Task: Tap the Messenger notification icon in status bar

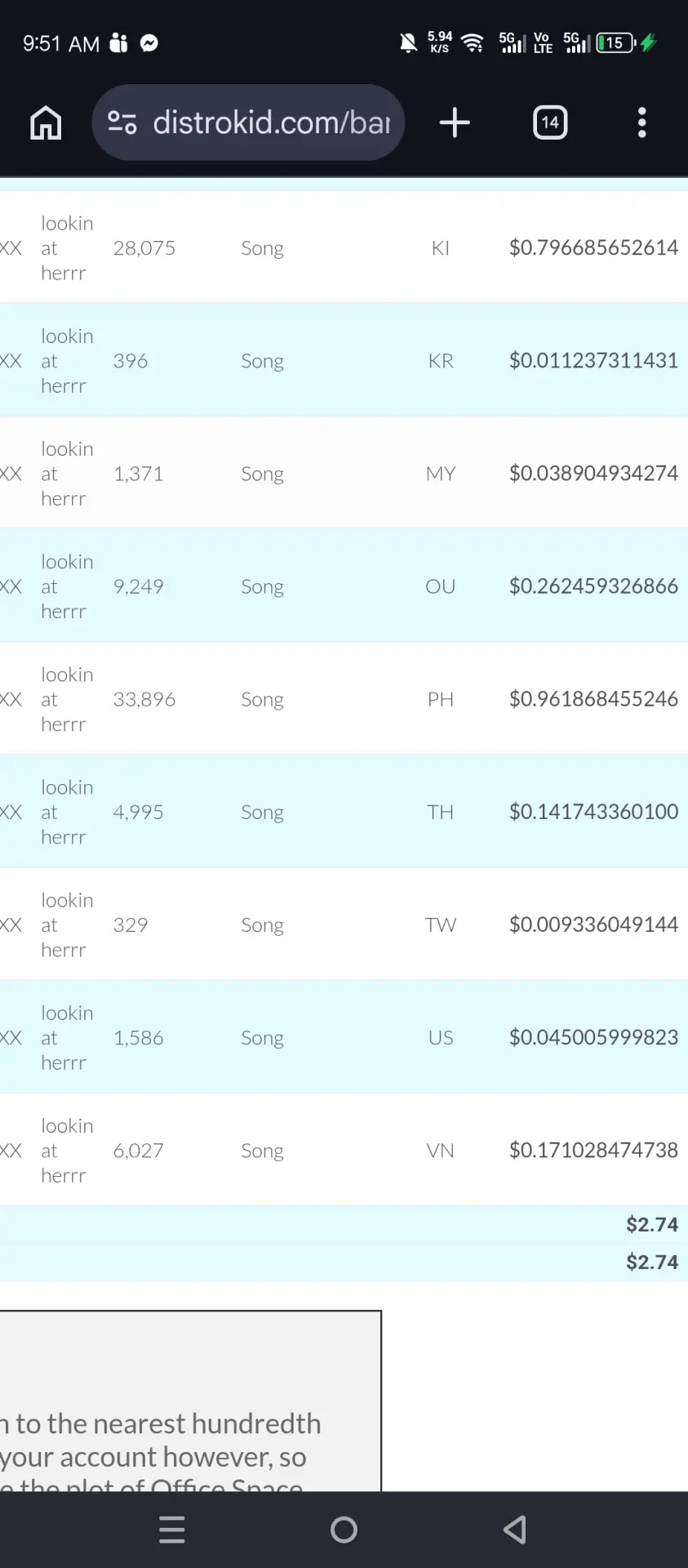Action: coord(149,43)
